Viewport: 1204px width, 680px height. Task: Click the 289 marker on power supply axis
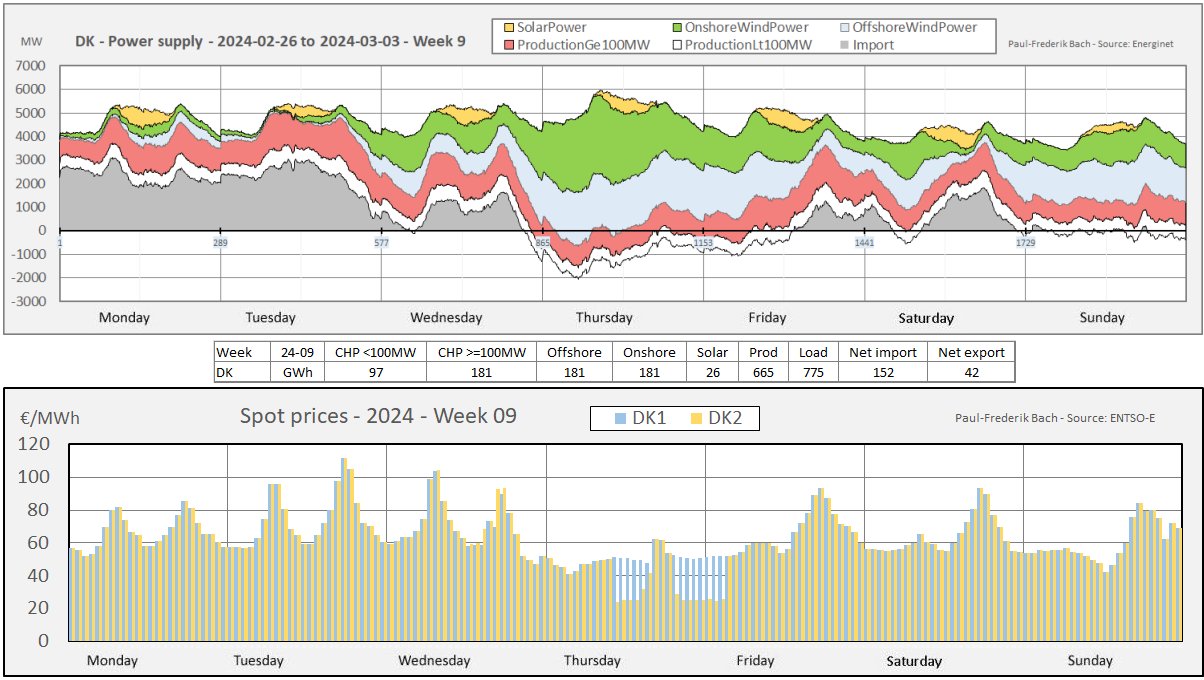click(220, 243)
